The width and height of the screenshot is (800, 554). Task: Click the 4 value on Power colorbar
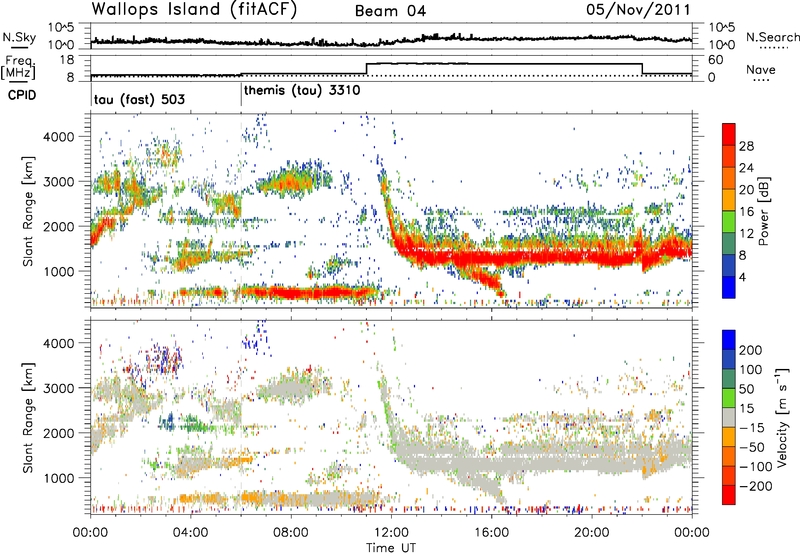pos(743,277)
